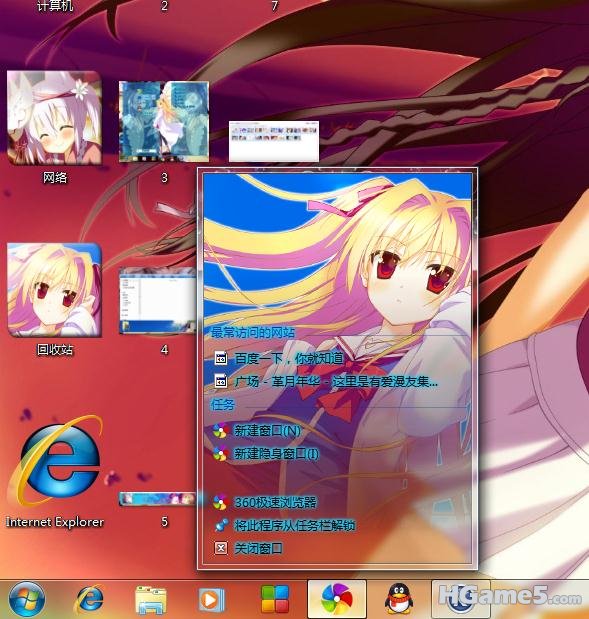Viewport: 589px width, 619px height.
Task: Select the 360 browser taskbar button
Action: click(x=337, y=600)
